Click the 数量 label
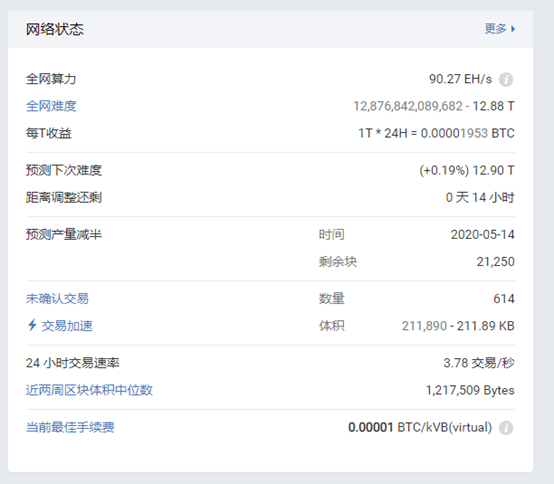The height and width of the screenshot is (484, 554). [331, 299]
